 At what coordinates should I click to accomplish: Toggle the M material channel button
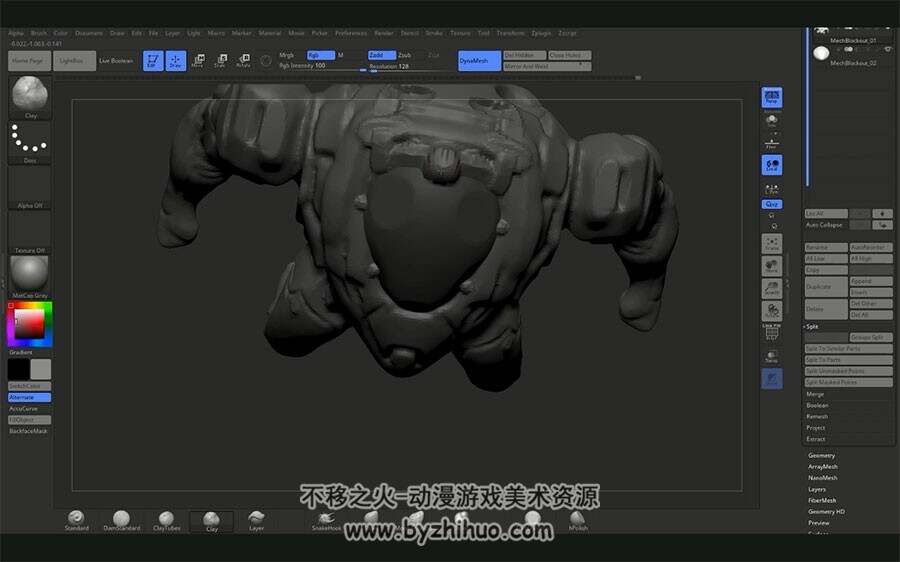340,55
